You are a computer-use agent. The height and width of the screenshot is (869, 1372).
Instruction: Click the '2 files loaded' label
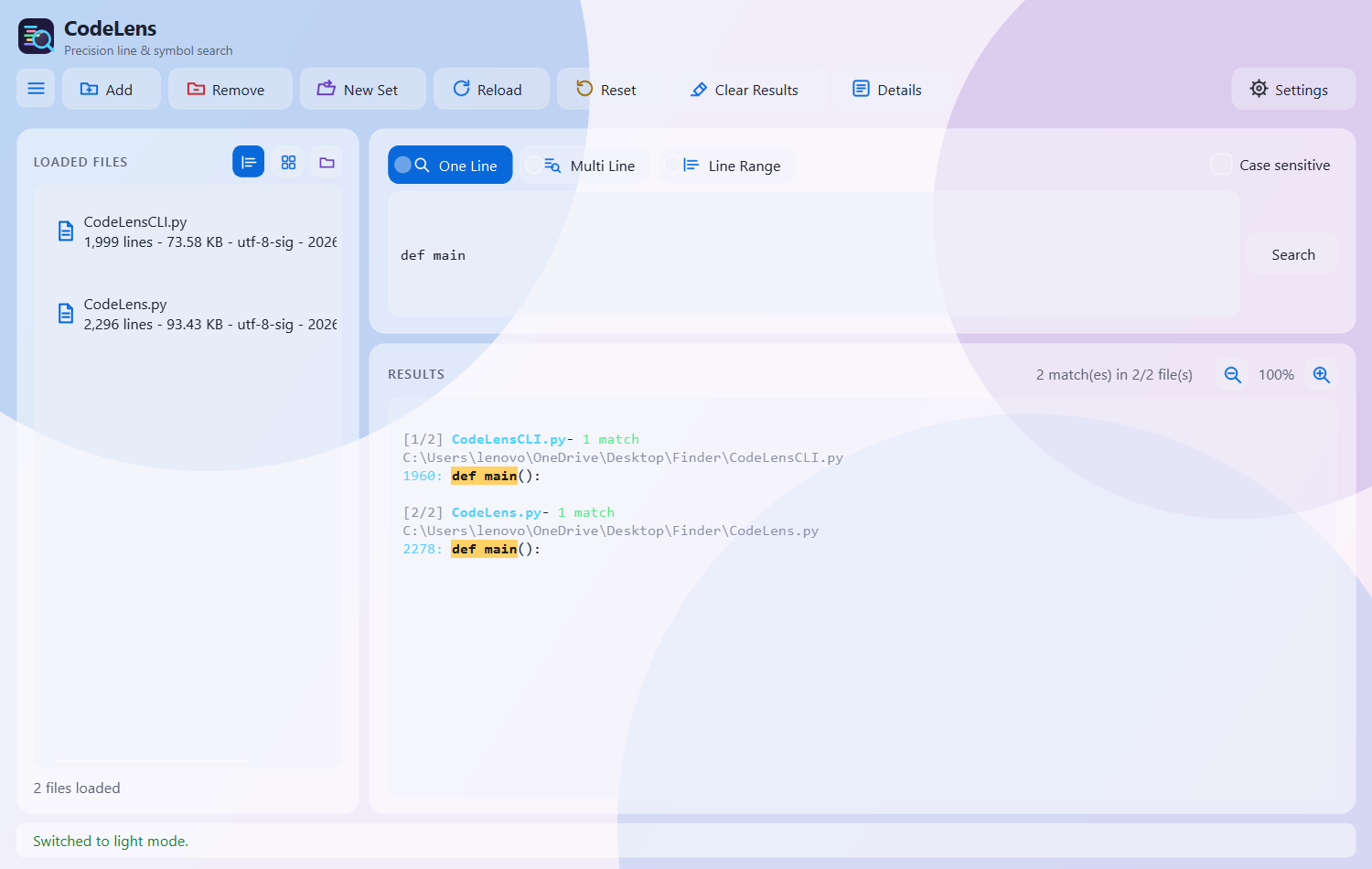77,788
